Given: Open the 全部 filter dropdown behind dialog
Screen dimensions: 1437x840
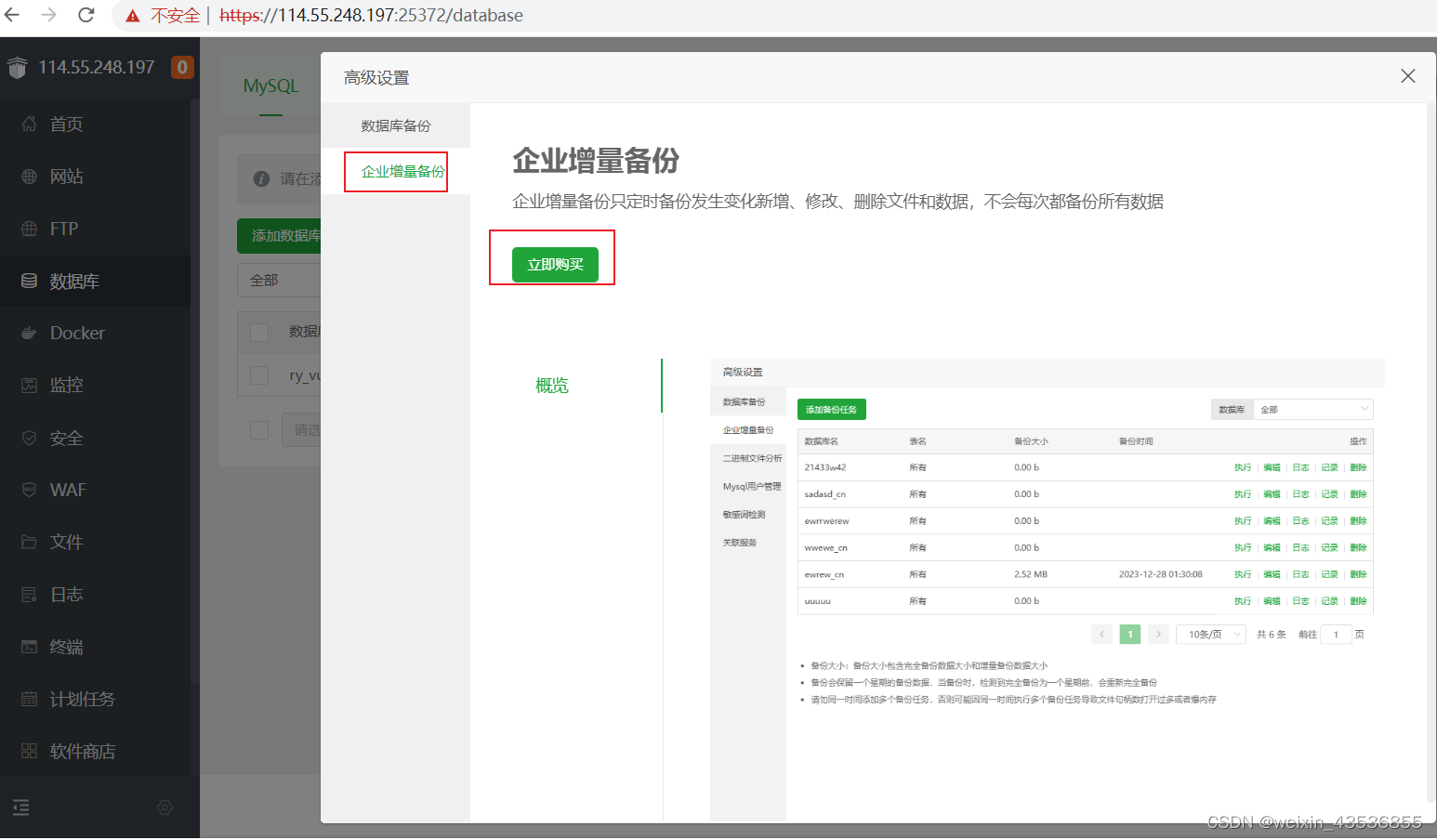Looking at the screenshot, I should (279, 280).
